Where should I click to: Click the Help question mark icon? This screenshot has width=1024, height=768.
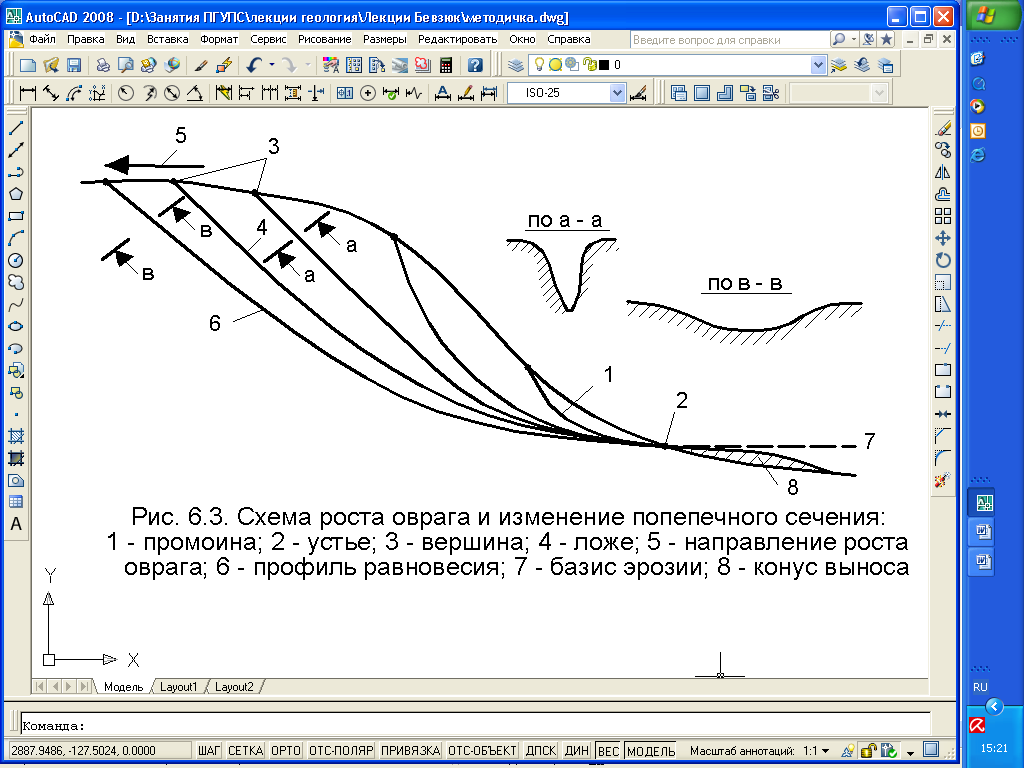(475, 65)
